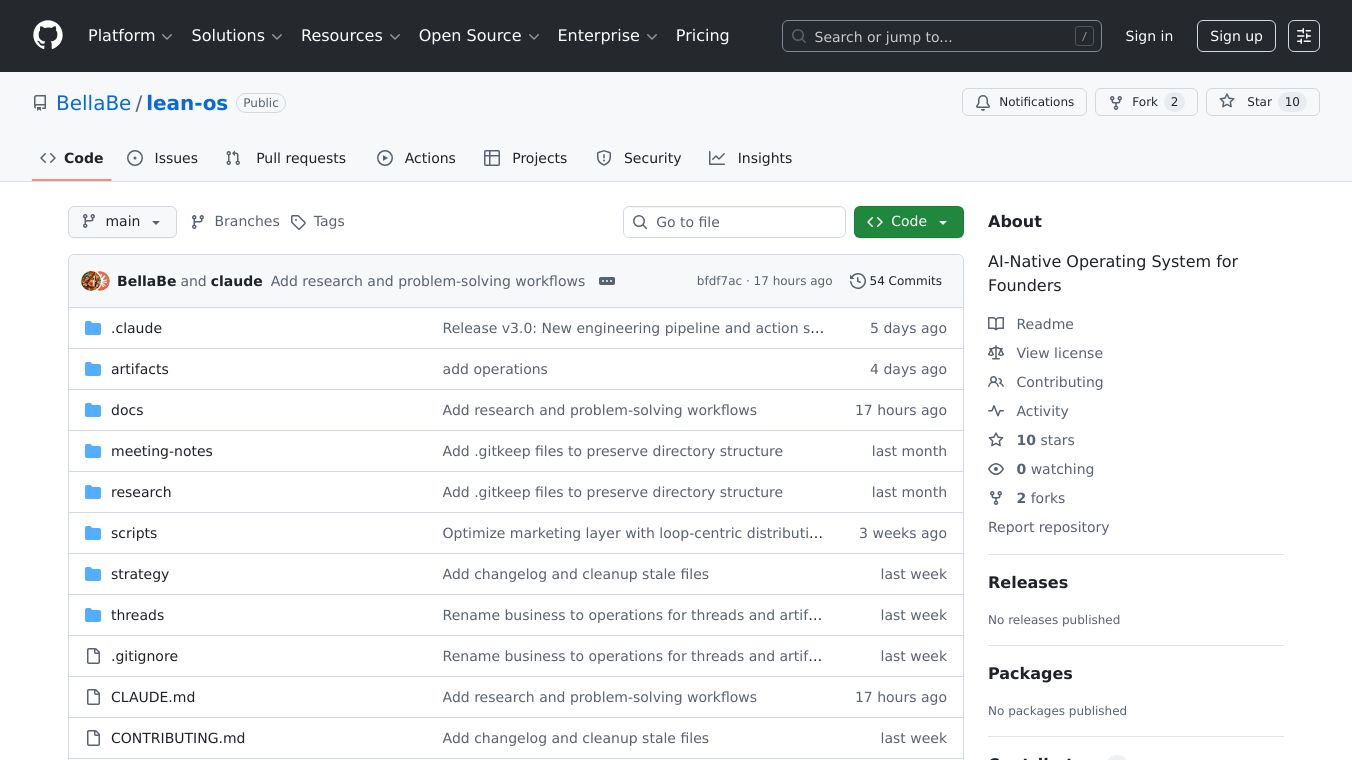The height and width of the screenshot is (760, 1352).
Task: Open the Insights tab
Action: (750, 158)
